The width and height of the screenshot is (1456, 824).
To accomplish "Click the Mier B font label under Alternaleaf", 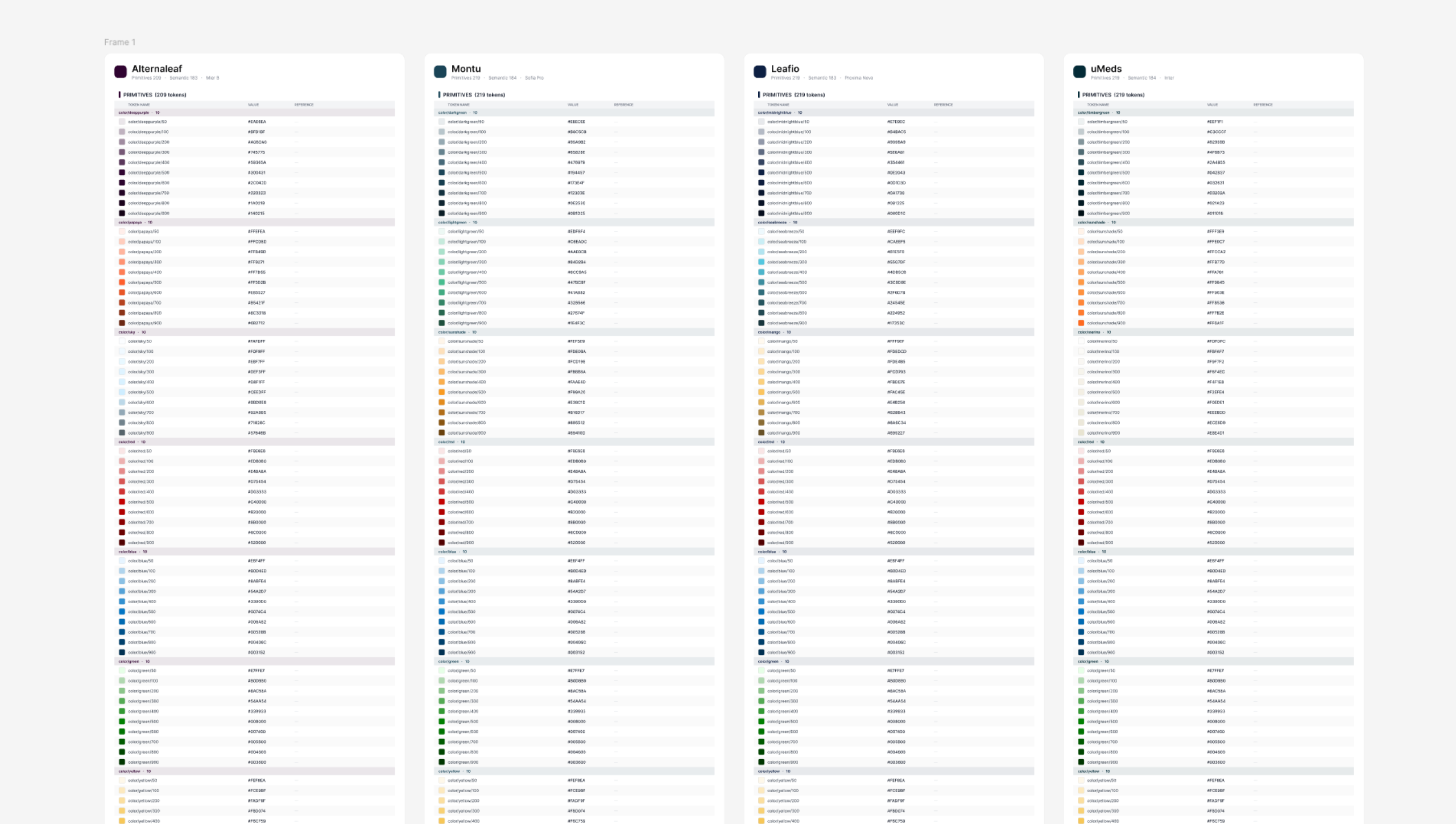I will click(212, 78).
